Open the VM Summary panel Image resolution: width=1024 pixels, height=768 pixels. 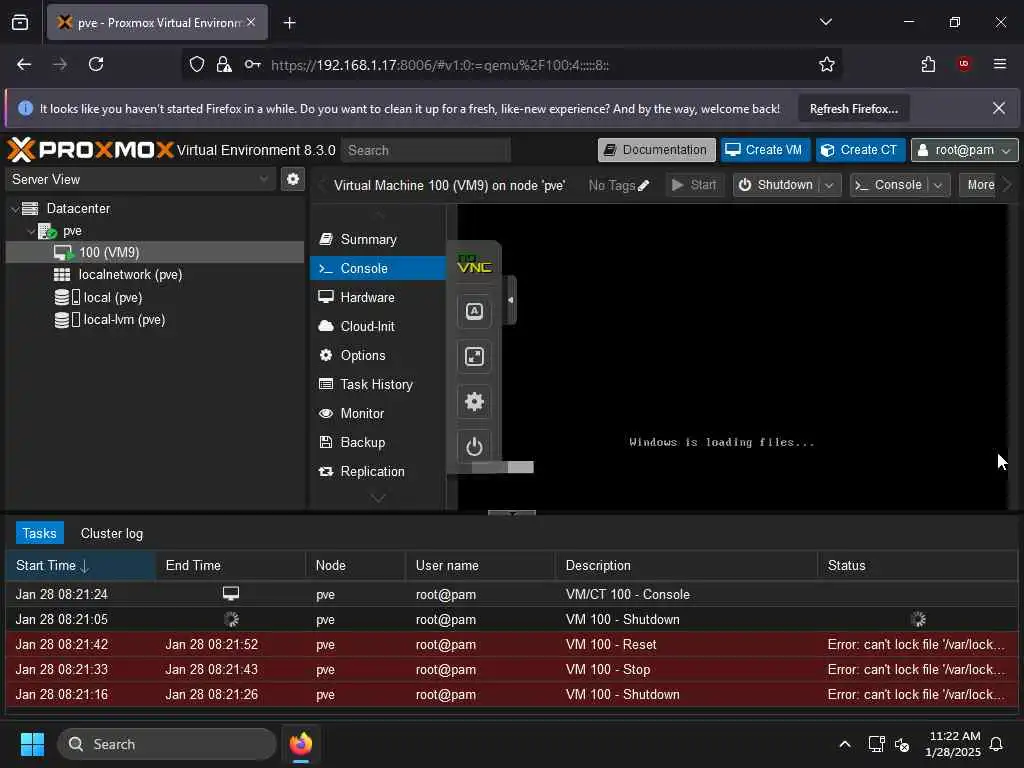point(379,240)
